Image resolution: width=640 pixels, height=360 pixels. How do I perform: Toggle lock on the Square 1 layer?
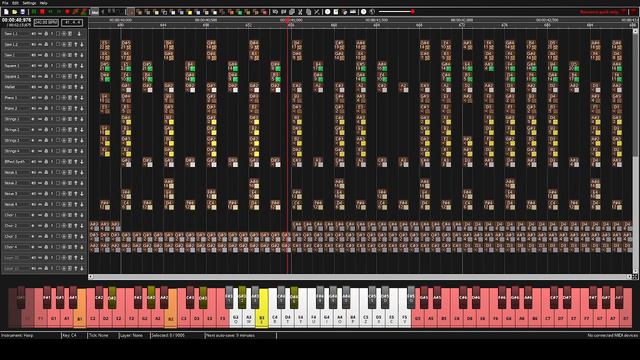46,65
